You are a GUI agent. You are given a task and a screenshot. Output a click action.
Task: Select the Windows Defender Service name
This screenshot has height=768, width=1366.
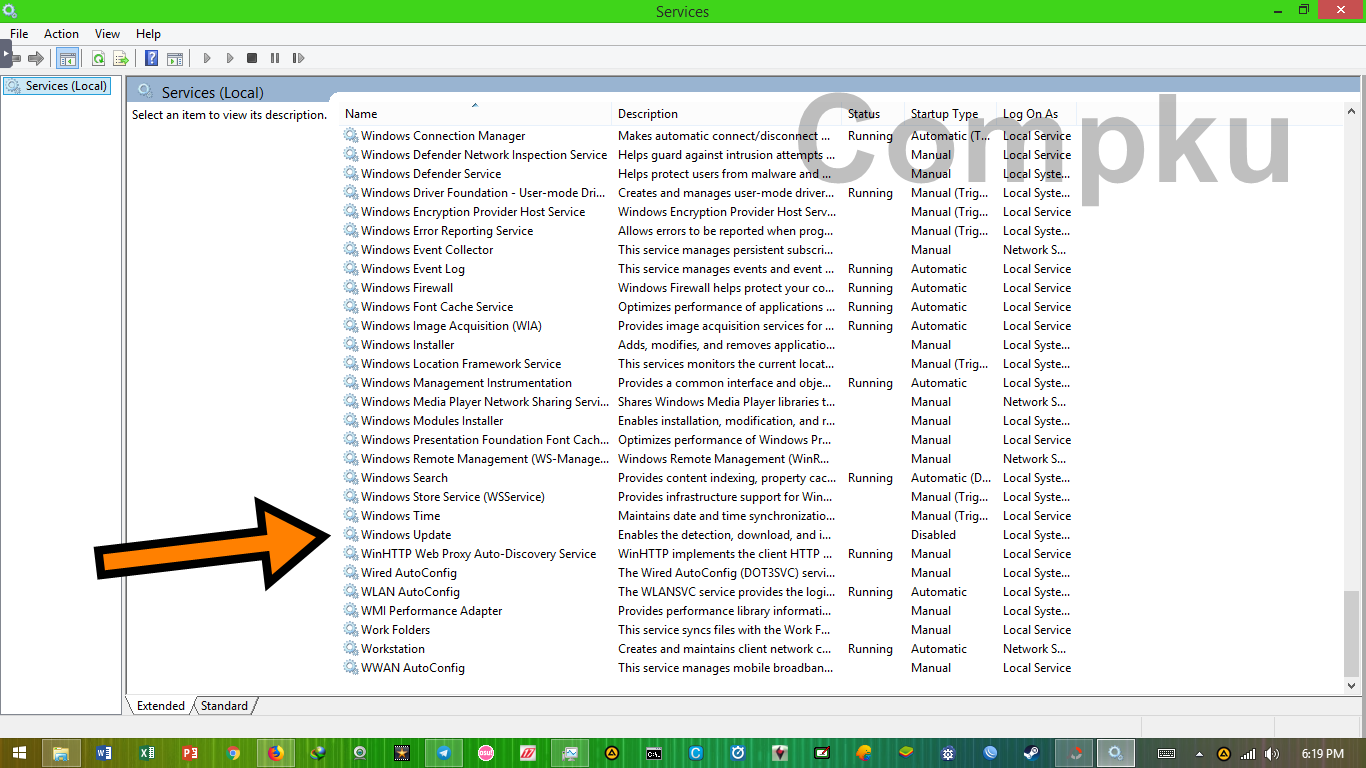click(431, 174)
